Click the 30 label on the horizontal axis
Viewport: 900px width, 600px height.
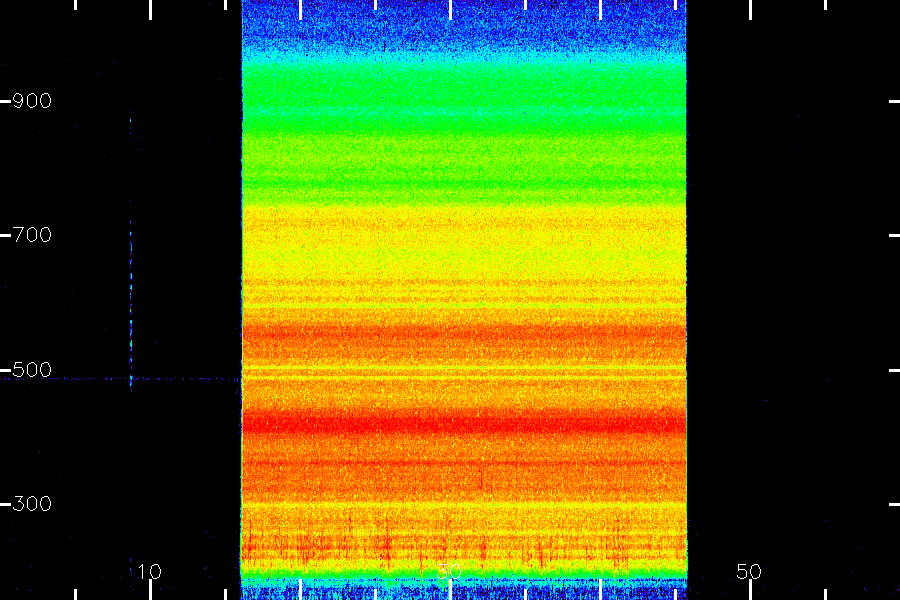coord(449,572)
